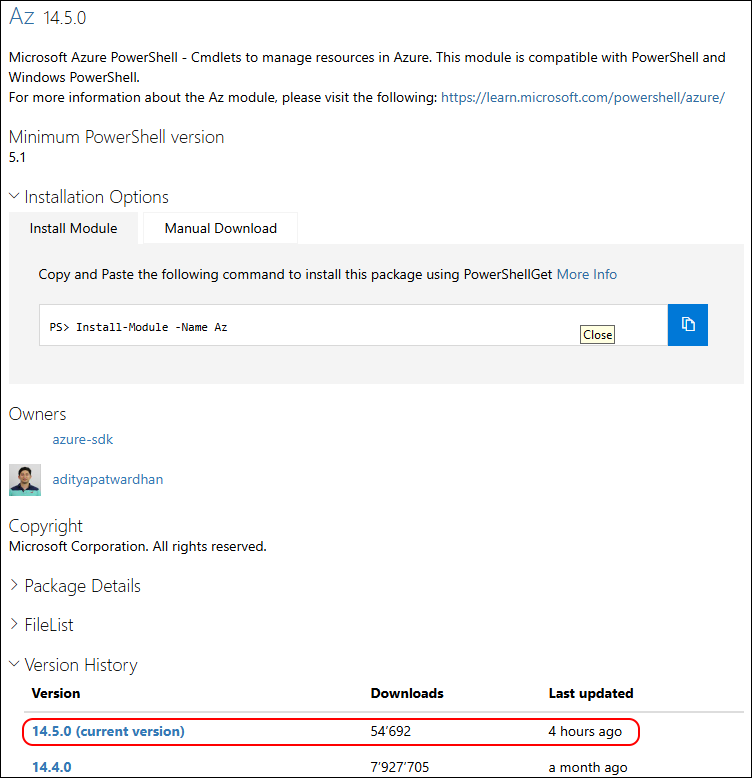Screen dimensions: 752x778
Task: Open adityapatwardhan's avatar picture
Action: coord(25,479)
